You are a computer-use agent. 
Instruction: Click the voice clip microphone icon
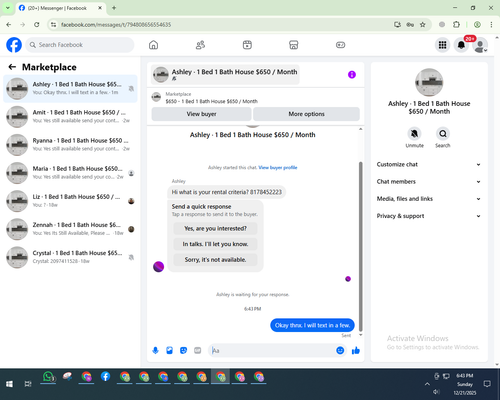coord(155,350)
